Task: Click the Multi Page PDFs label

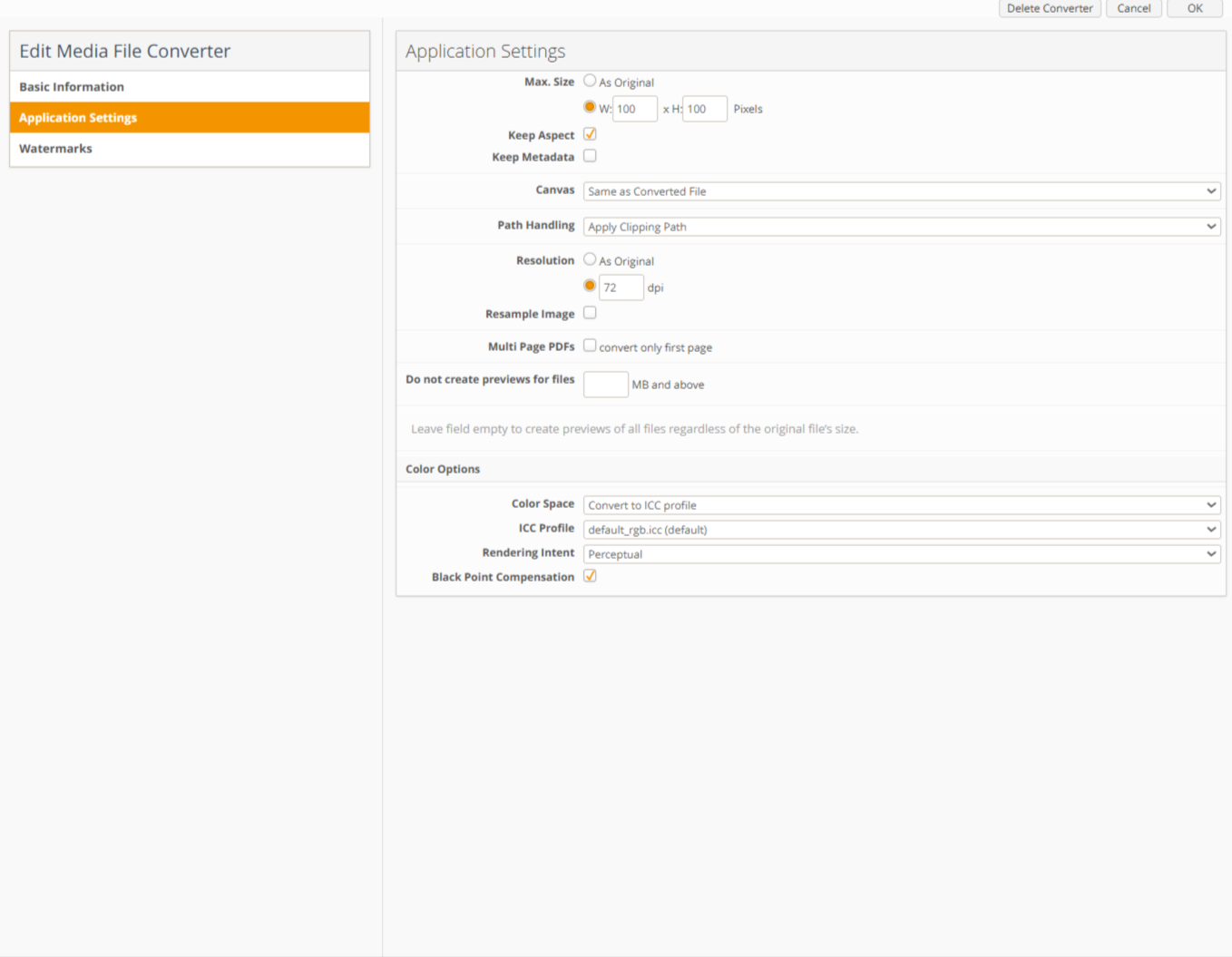Action: (x=531, y=347)
